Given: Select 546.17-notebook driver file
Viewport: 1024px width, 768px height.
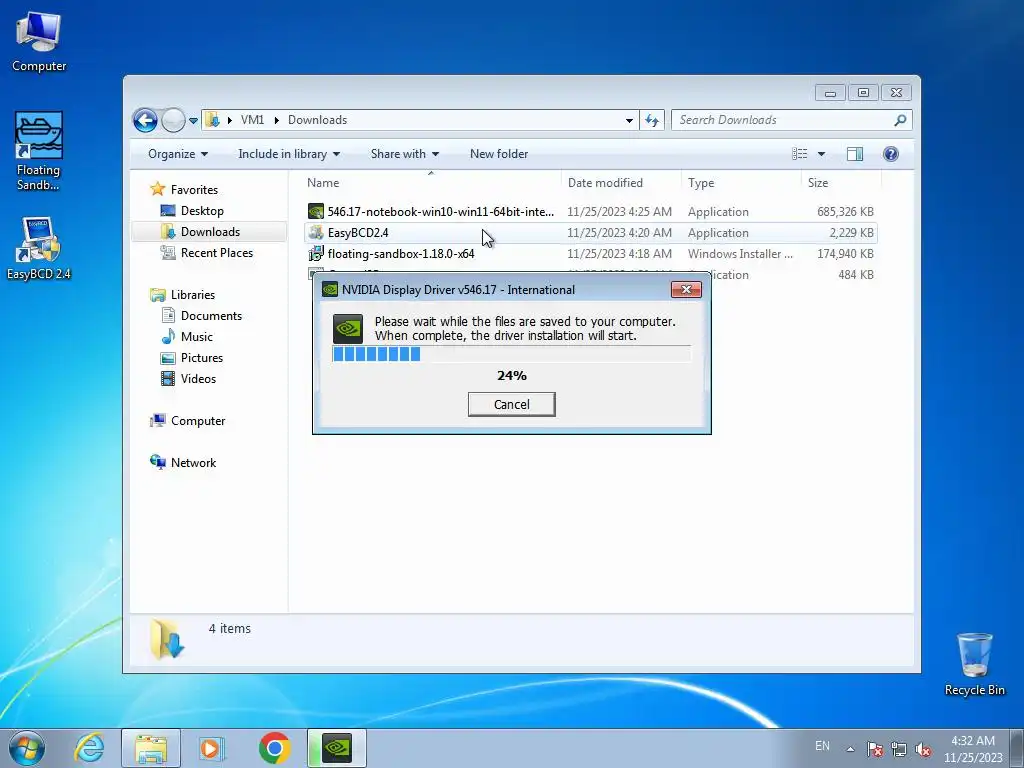Looking at the screenshot, I should [x=590, y=212].
